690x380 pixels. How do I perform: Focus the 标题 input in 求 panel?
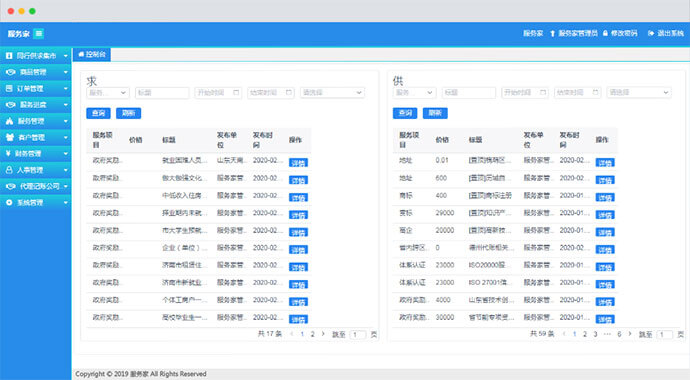point(162,93)
